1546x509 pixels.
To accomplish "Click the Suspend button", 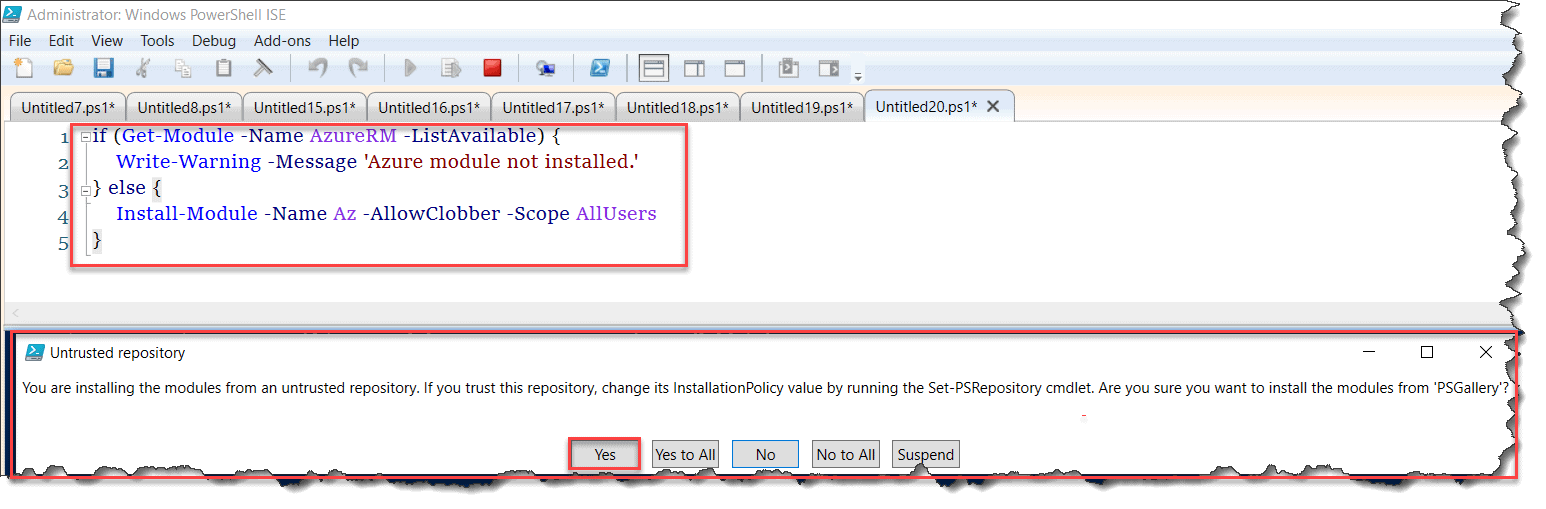I will pyautogui.click(x=926, y=454).
